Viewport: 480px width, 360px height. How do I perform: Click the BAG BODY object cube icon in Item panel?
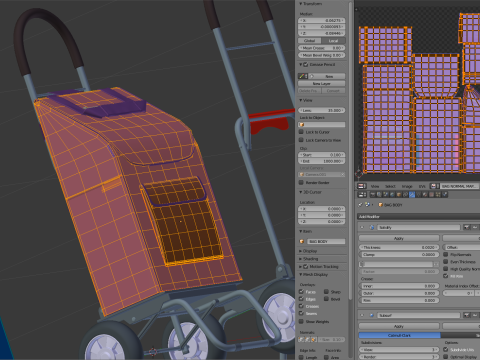click(x=302, y=241)
